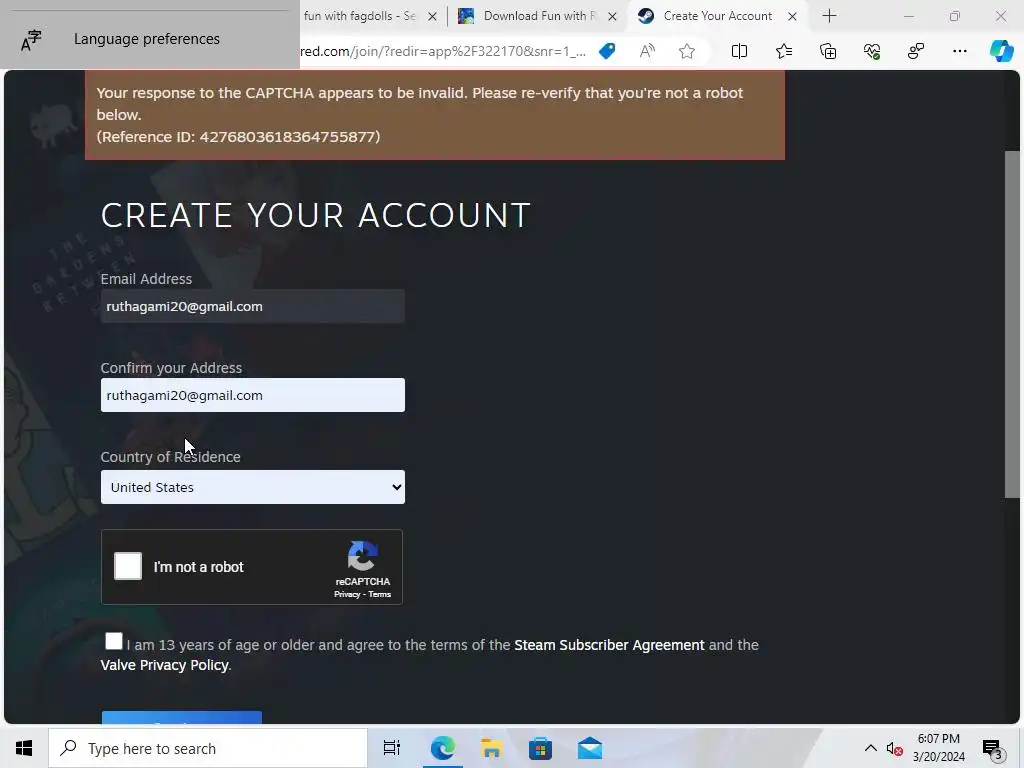1024x768 pixels.
Task: Open Copilot sidebar icon
Action: coord(1001,51)
